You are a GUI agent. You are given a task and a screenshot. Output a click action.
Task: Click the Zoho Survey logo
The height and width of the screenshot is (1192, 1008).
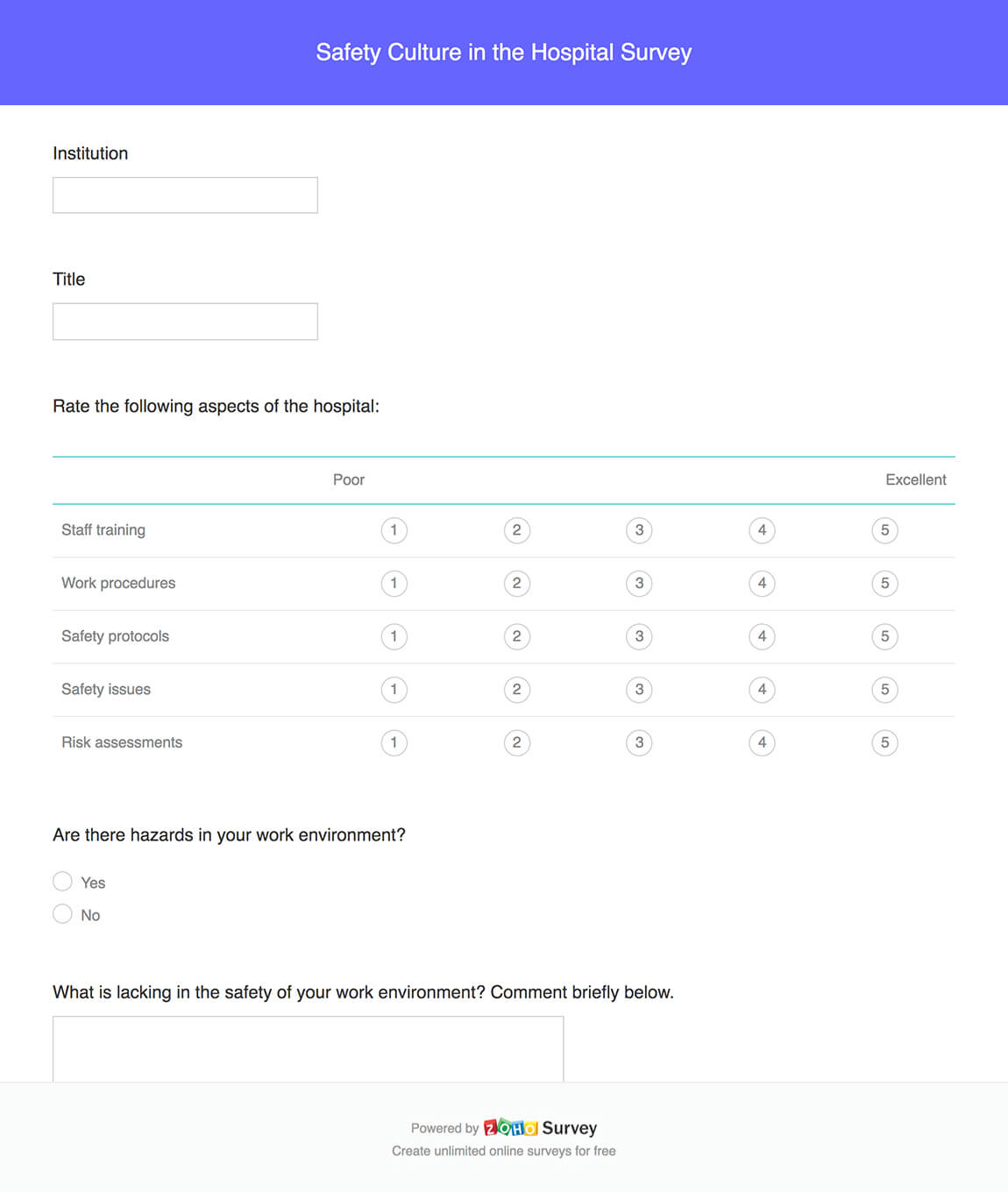[x=511, y=1128]
